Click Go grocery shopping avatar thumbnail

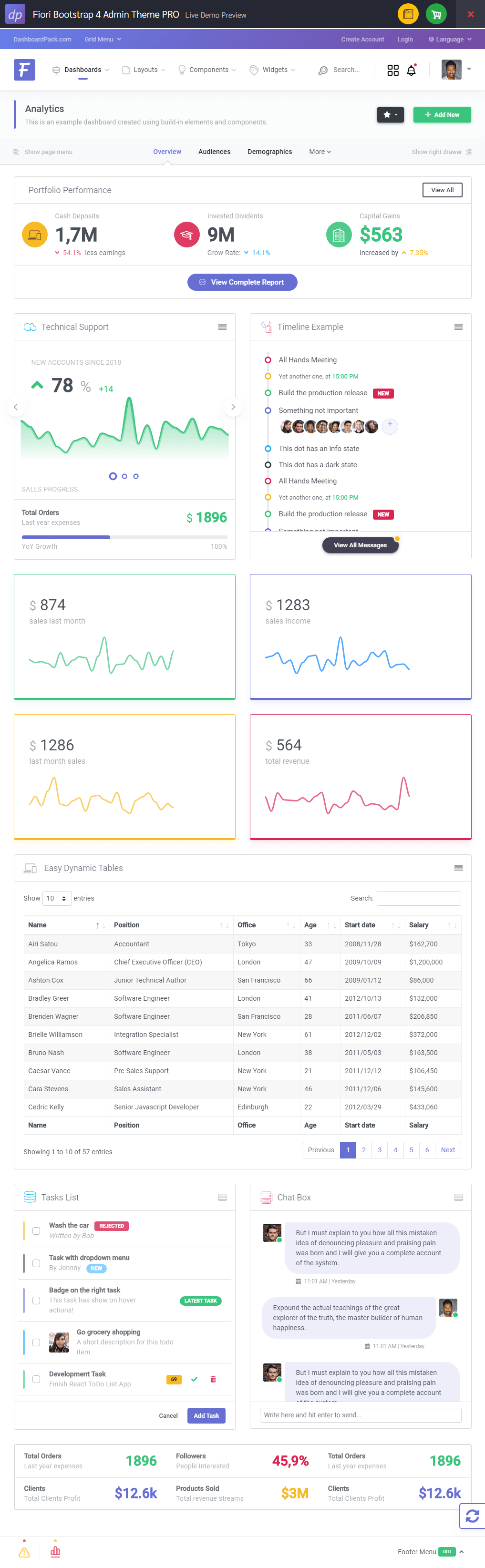coord(59,1342)
